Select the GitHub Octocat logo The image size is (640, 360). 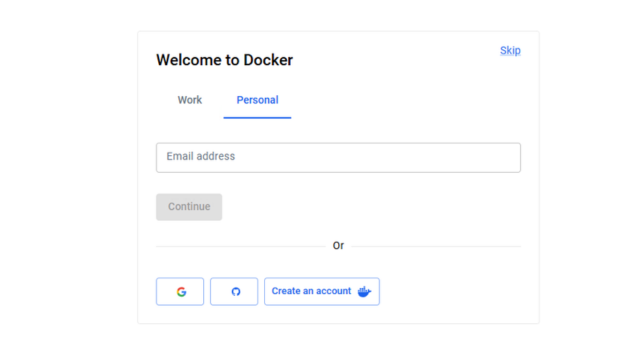point(236,292)
